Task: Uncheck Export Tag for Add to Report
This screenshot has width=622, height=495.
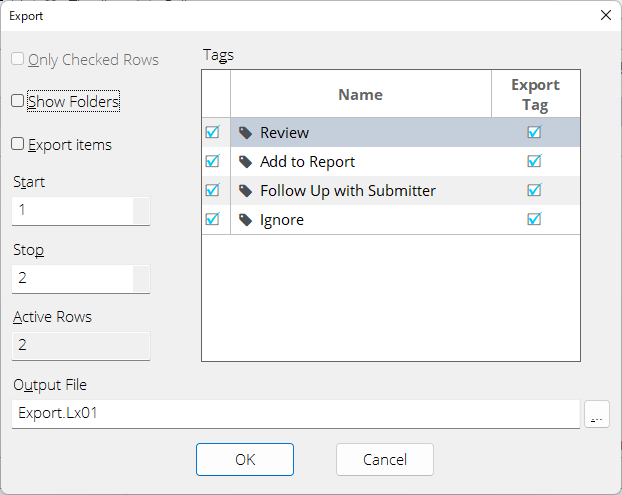Action: [x=534, y=161]
